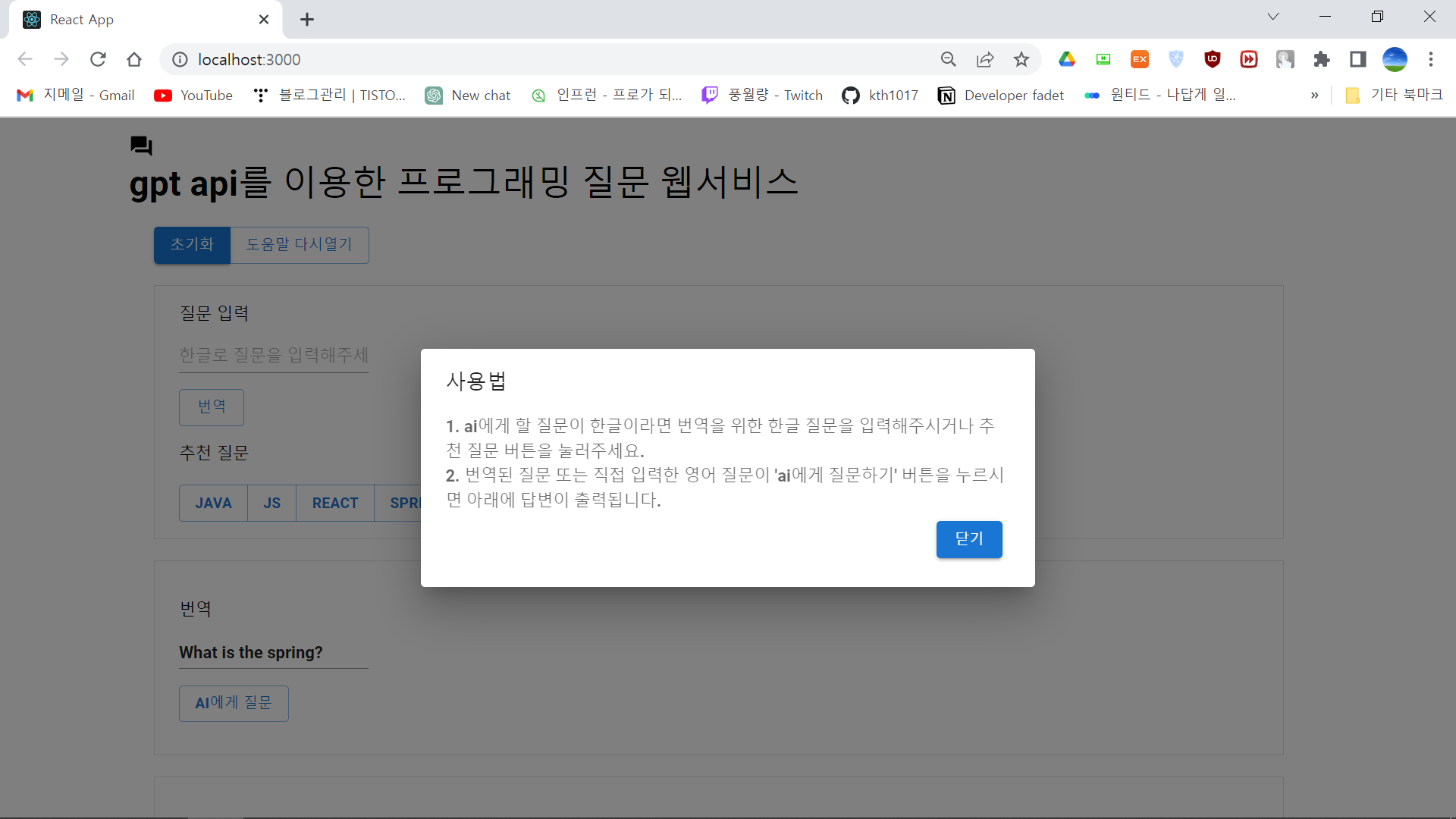Click the 초기화 button
This screenshot has width=1456, height=819.
(x=191, y=244)
